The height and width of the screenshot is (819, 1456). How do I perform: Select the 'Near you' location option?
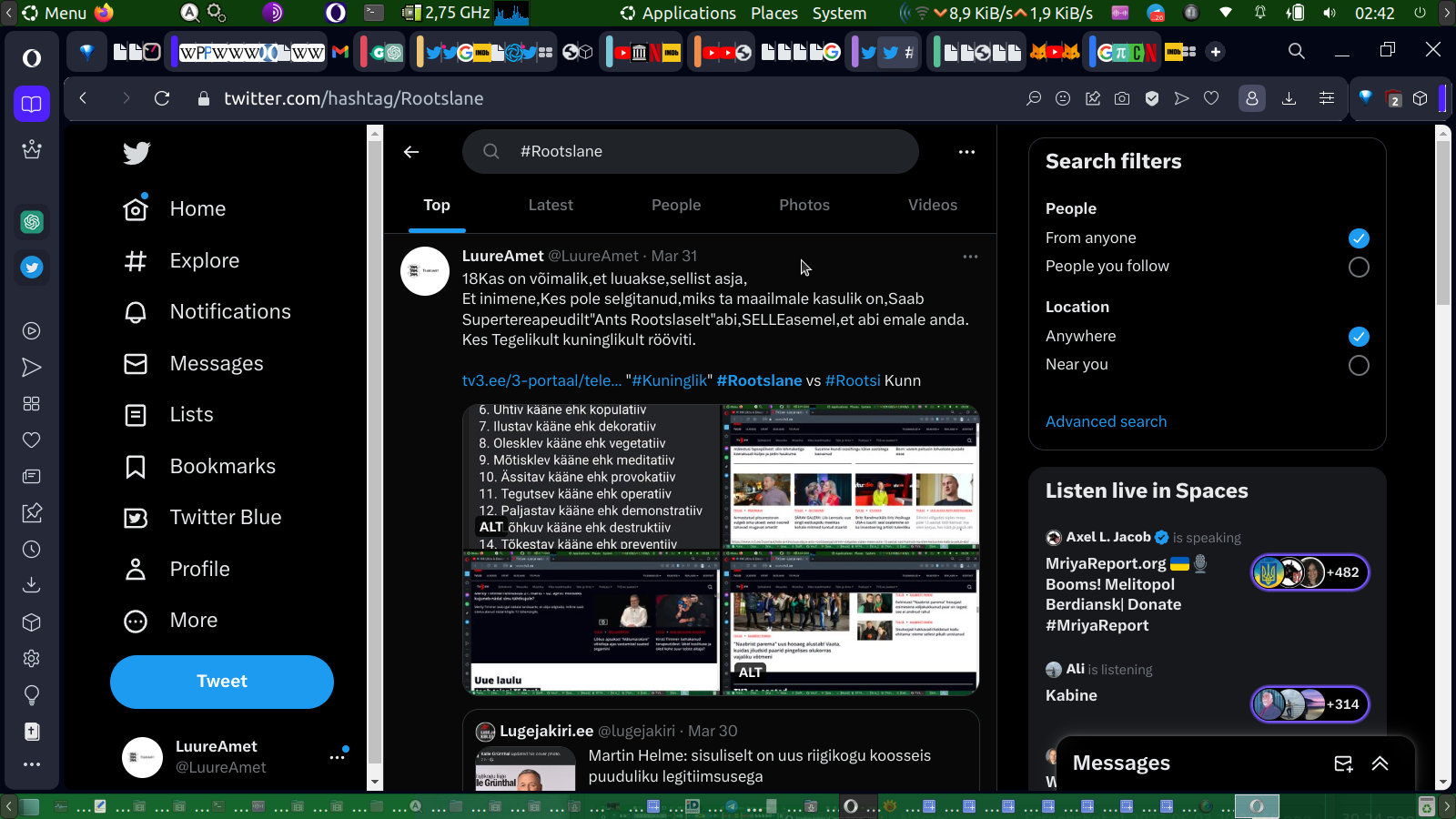tap(1358, 365)
